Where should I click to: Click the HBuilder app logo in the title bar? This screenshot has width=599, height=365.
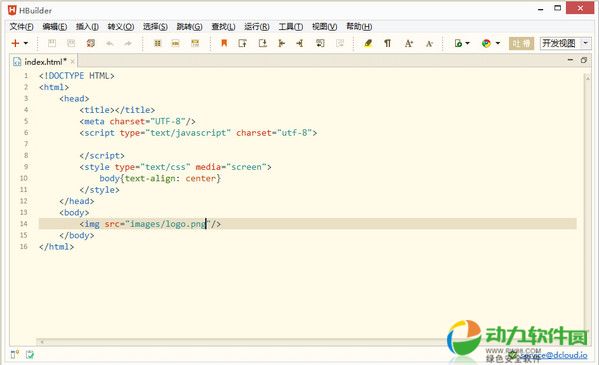(12, 10)
